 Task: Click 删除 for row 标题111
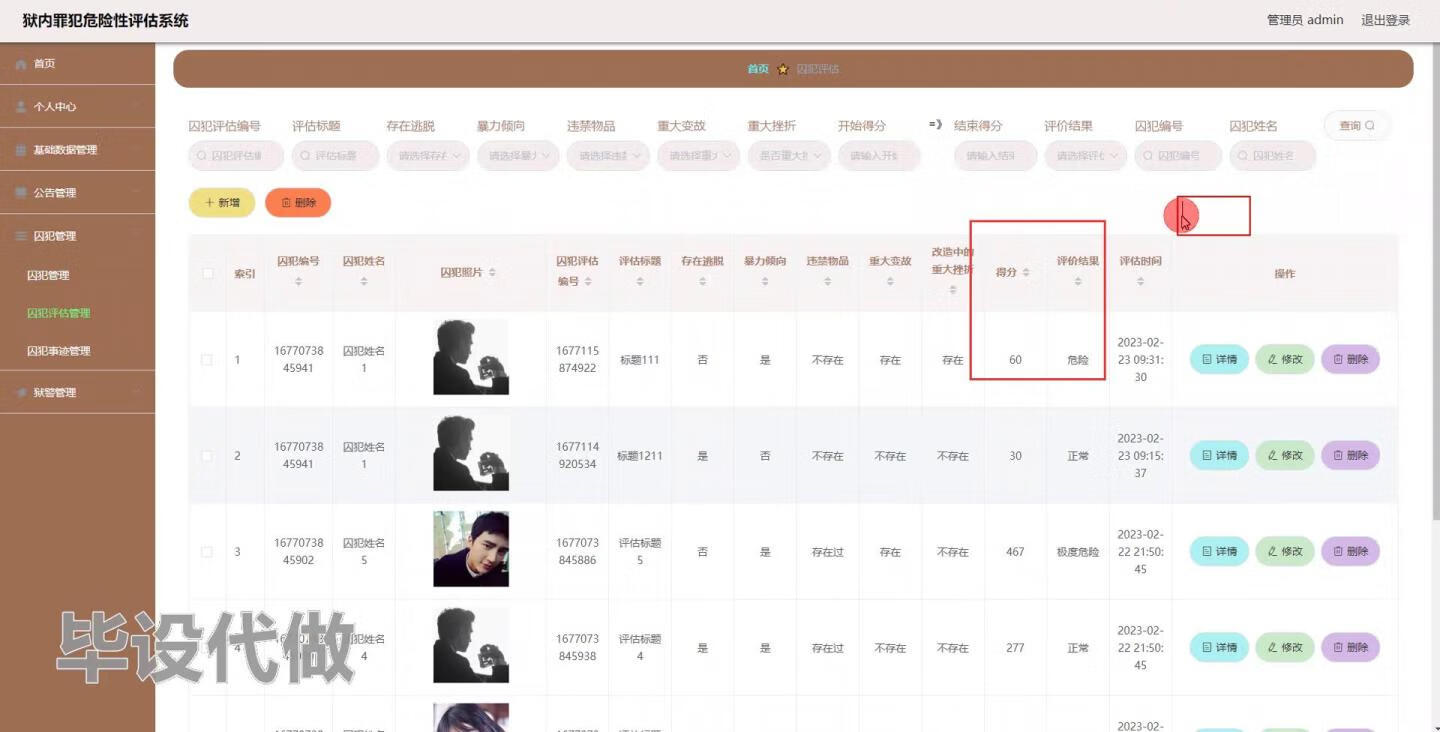(1350, 359)
